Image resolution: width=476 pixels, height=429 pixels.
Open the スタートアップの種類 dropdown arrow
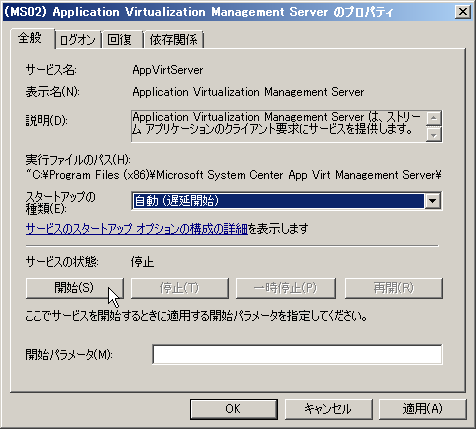click(x=433, y=201)
